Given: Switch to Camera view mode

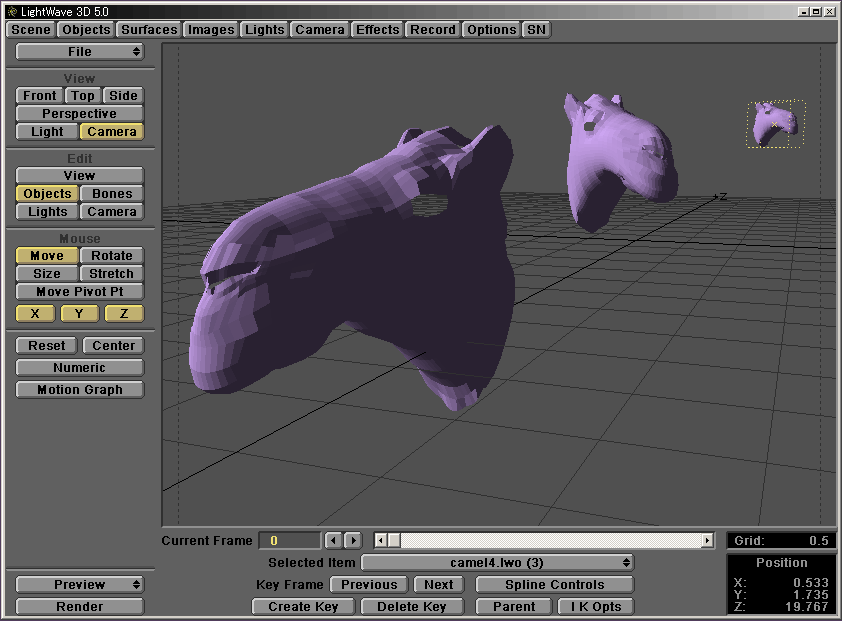Looking at the screenshot, I should 112,132.
